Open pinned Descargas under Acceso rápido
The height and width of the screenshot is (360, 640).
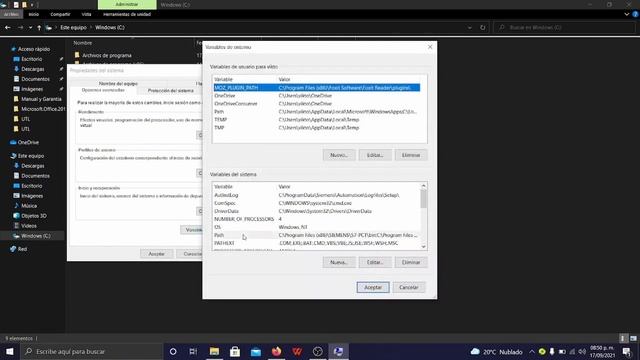(33, 69)
